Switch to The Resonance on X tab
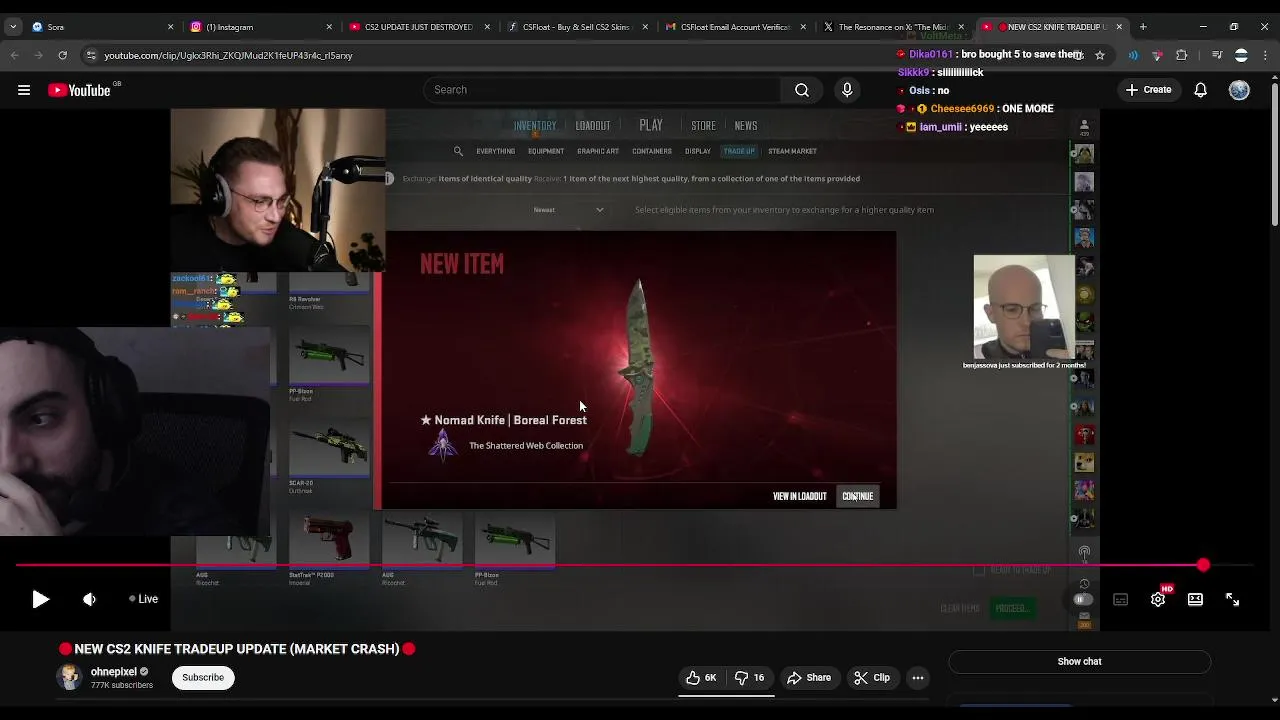Viewport: 1280px width, 720px height. [893, 27]
